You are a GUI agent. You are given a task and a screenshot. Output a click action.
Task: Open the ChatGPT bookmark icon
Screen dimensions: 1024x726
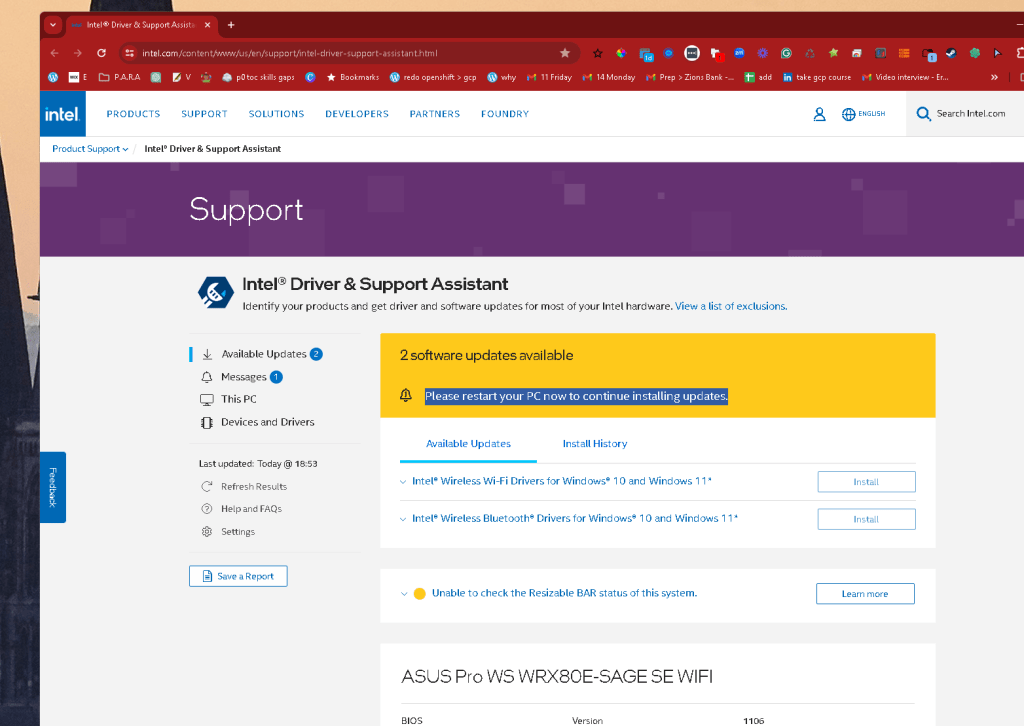[x=156, y=77]
